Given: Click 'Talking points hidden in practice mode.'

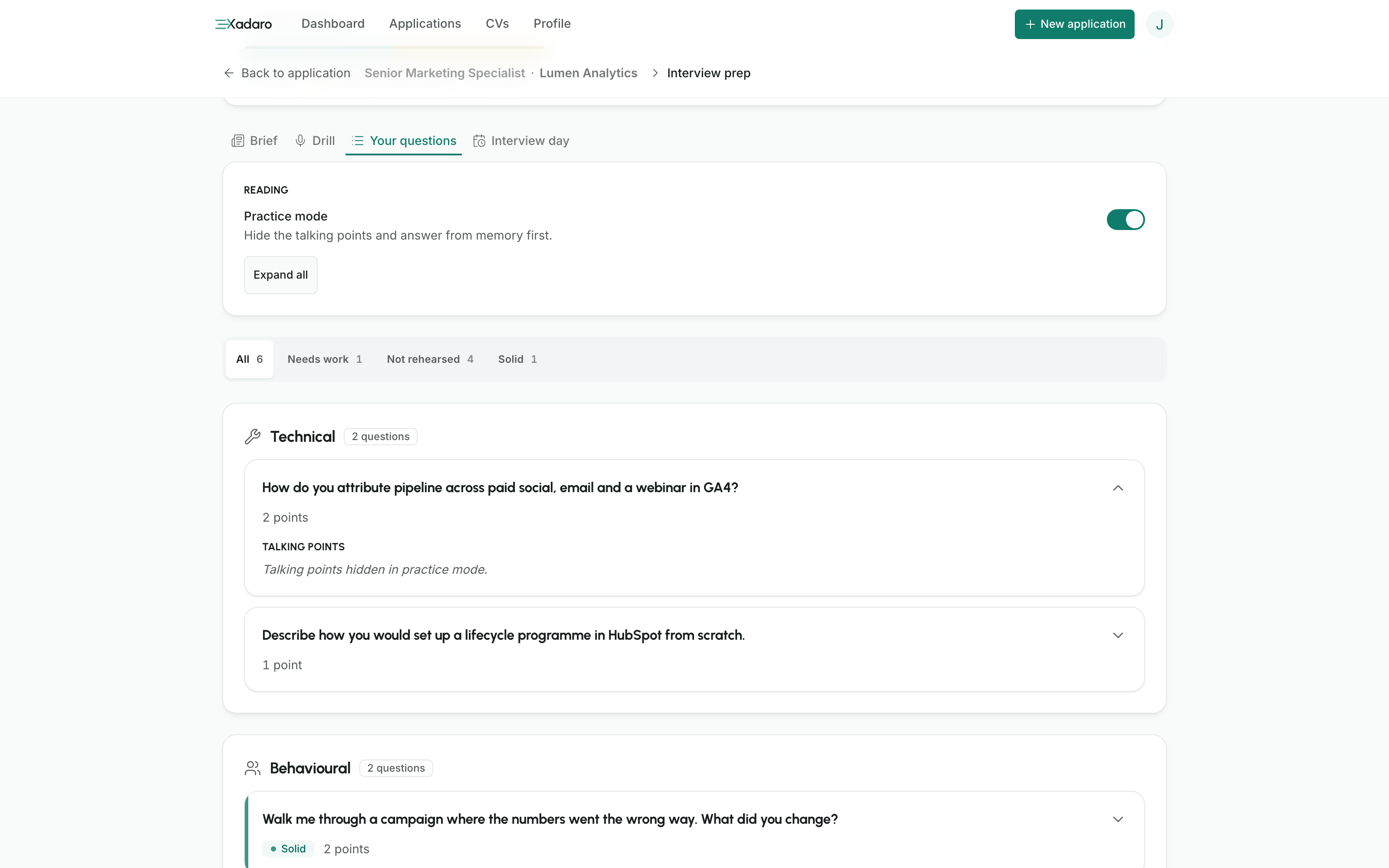Looking at the screenshot, I should click(x=375, y=569).
